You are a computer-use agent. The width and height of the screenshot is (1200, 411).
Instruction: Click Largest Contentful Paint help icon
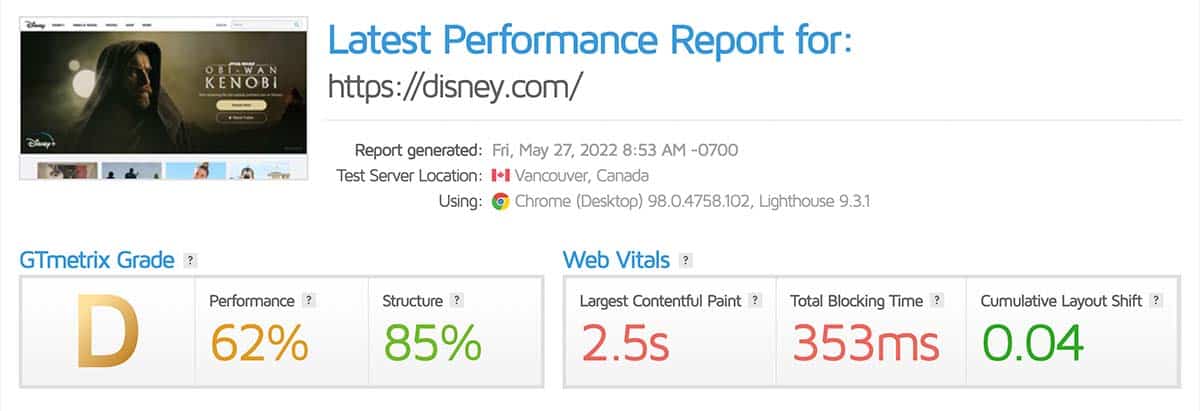[755, 300]
